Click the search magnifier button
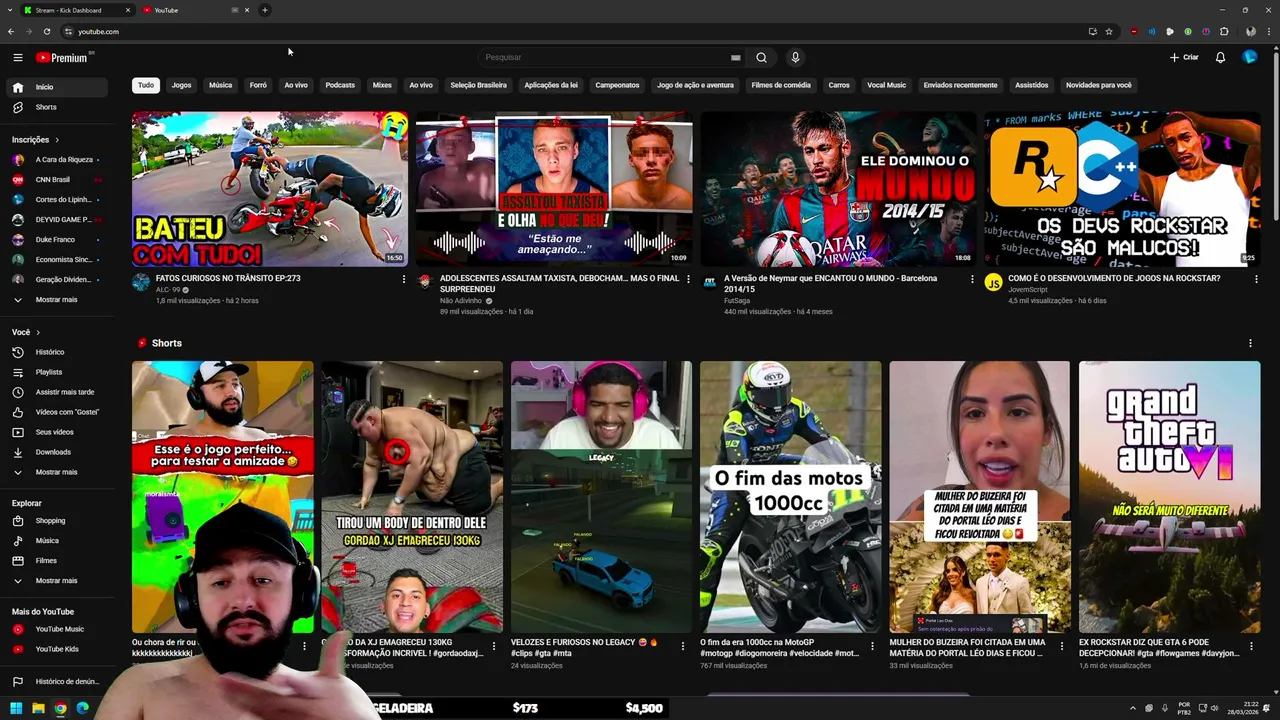 click(761, 58)
